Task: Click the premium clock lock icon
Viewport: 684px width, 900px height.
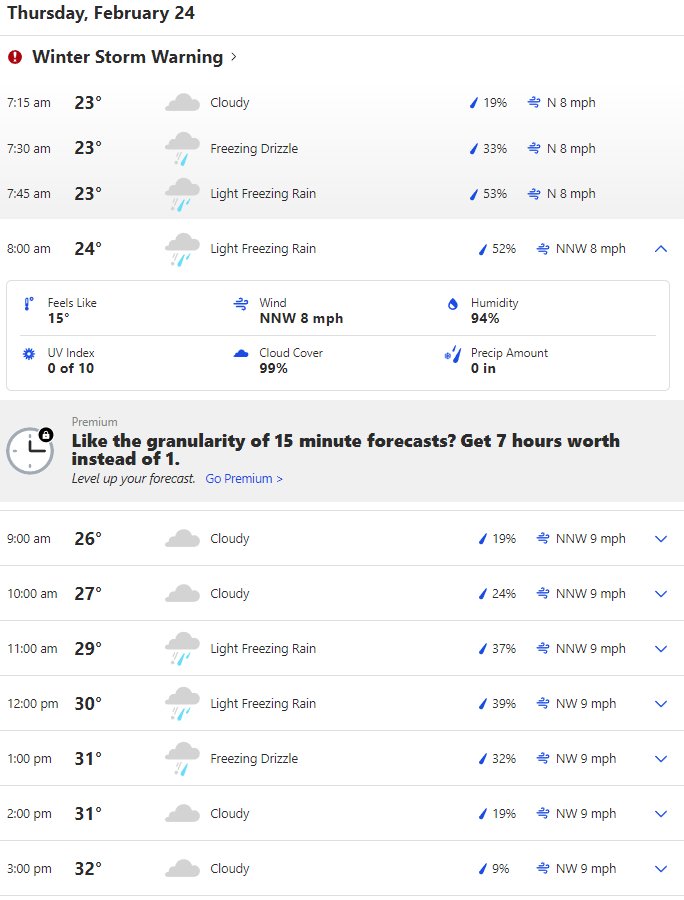Action: (30, 450)
